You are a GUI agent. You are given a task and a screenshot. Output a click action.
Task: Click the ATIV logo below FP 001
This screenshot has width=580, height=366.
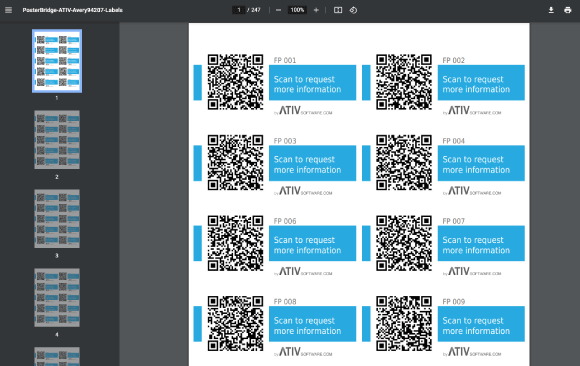303,111
